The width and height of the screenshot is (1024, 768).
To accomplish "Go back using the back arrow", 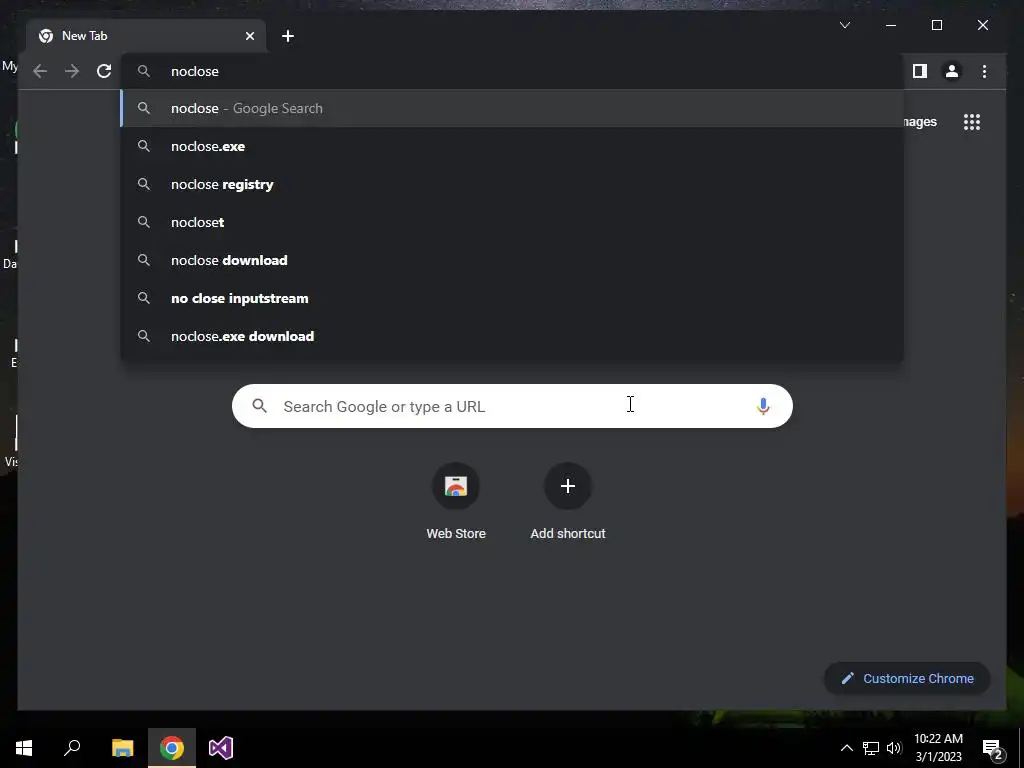I will click(40, 71).
